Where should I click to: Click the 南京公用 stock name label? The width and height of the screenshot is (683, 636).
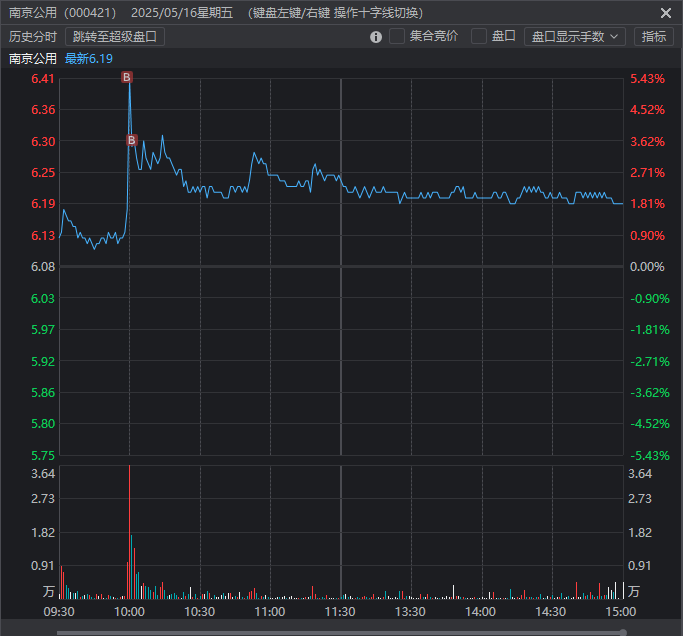click(x=33, y=58)
